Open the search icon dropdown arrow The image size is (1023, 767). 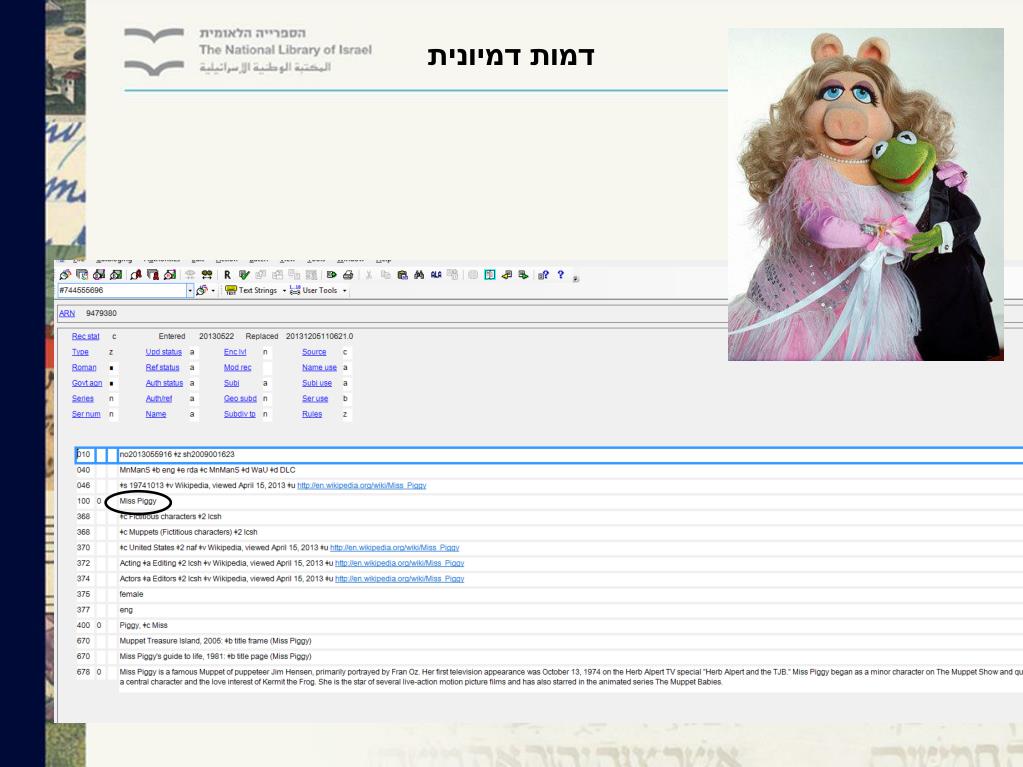tap(213, 291)
